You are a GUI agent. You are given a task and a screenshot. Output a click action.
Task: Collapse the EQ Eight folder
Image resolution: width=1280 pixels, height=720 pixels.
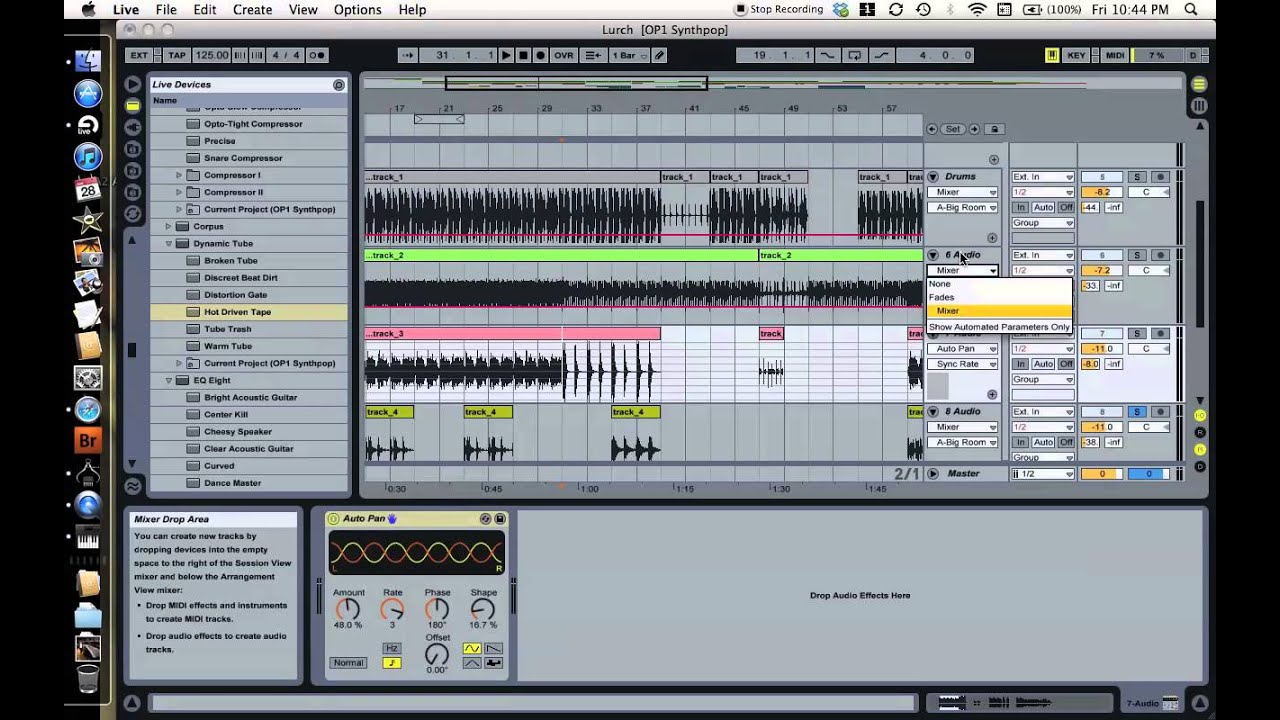pos(169,380)
